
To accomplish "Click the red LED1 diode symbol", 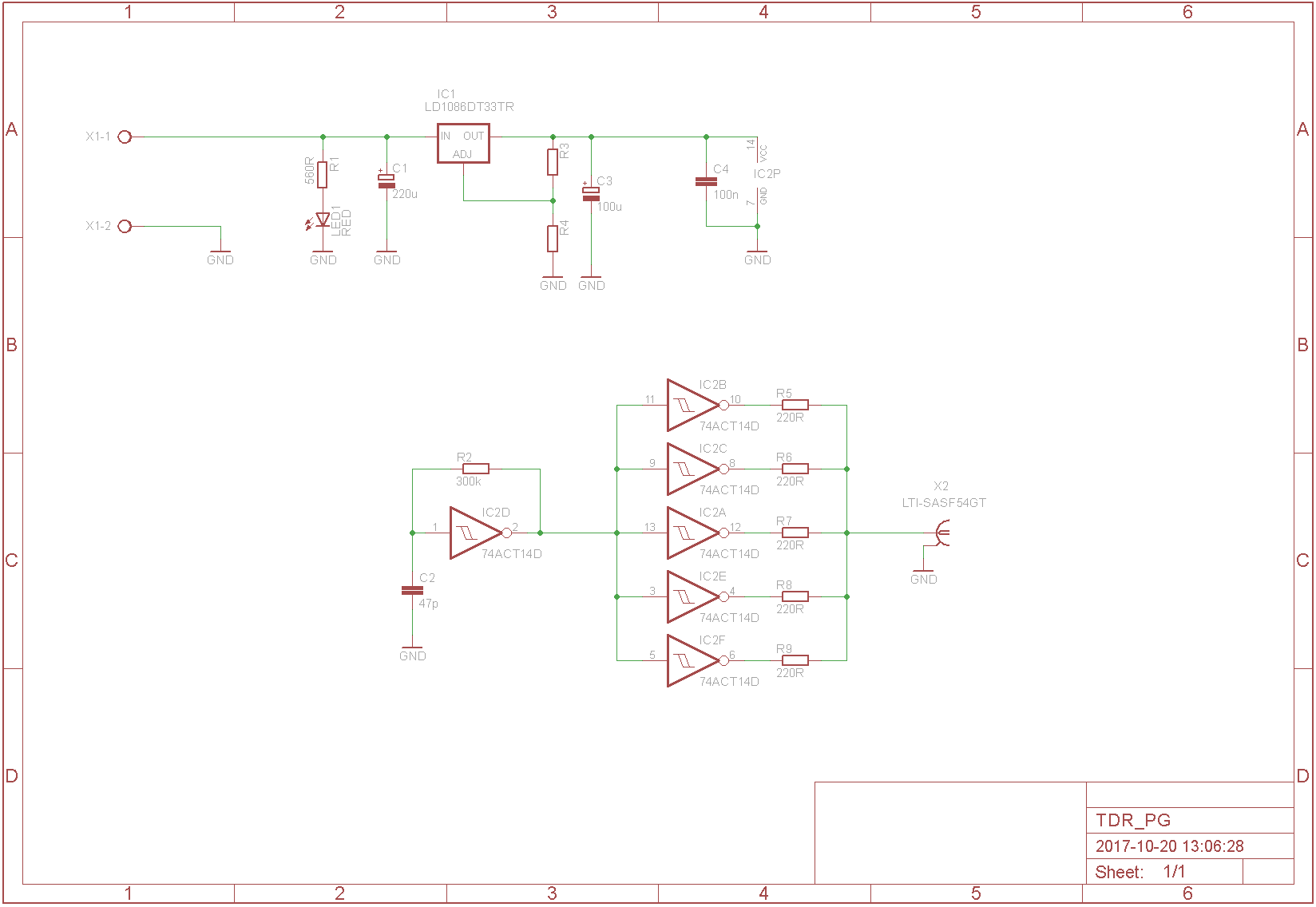I will (x=323, y=220).
